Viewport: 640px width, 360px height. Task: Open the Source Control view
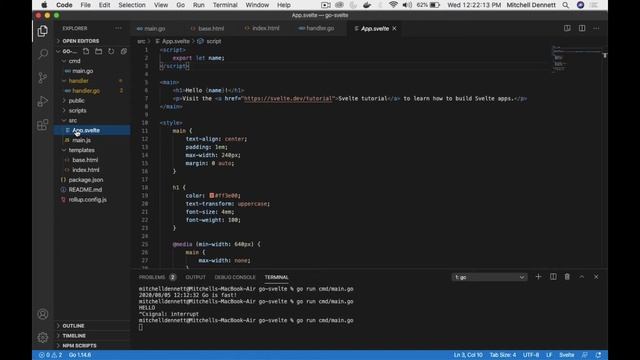42,78
